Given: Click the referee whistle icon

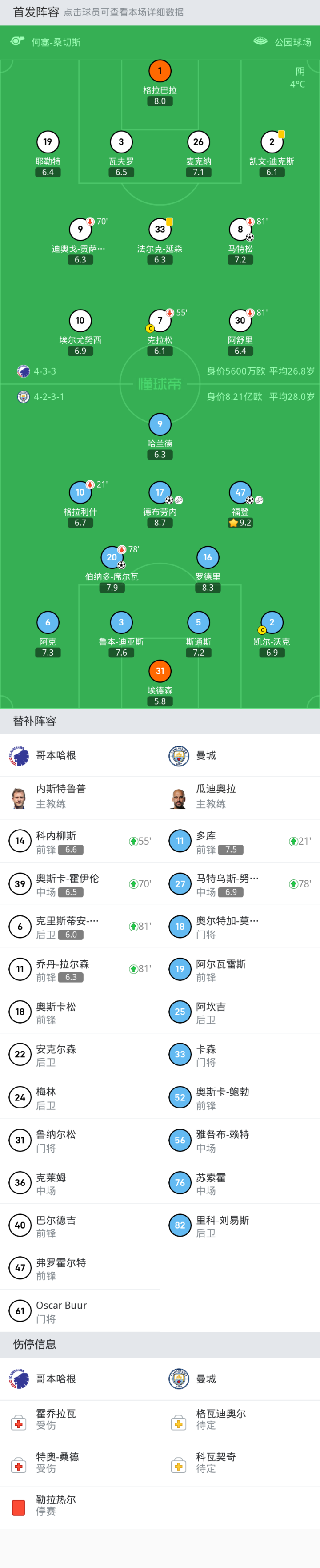Looking at the screenshot, I should point(17,41).
